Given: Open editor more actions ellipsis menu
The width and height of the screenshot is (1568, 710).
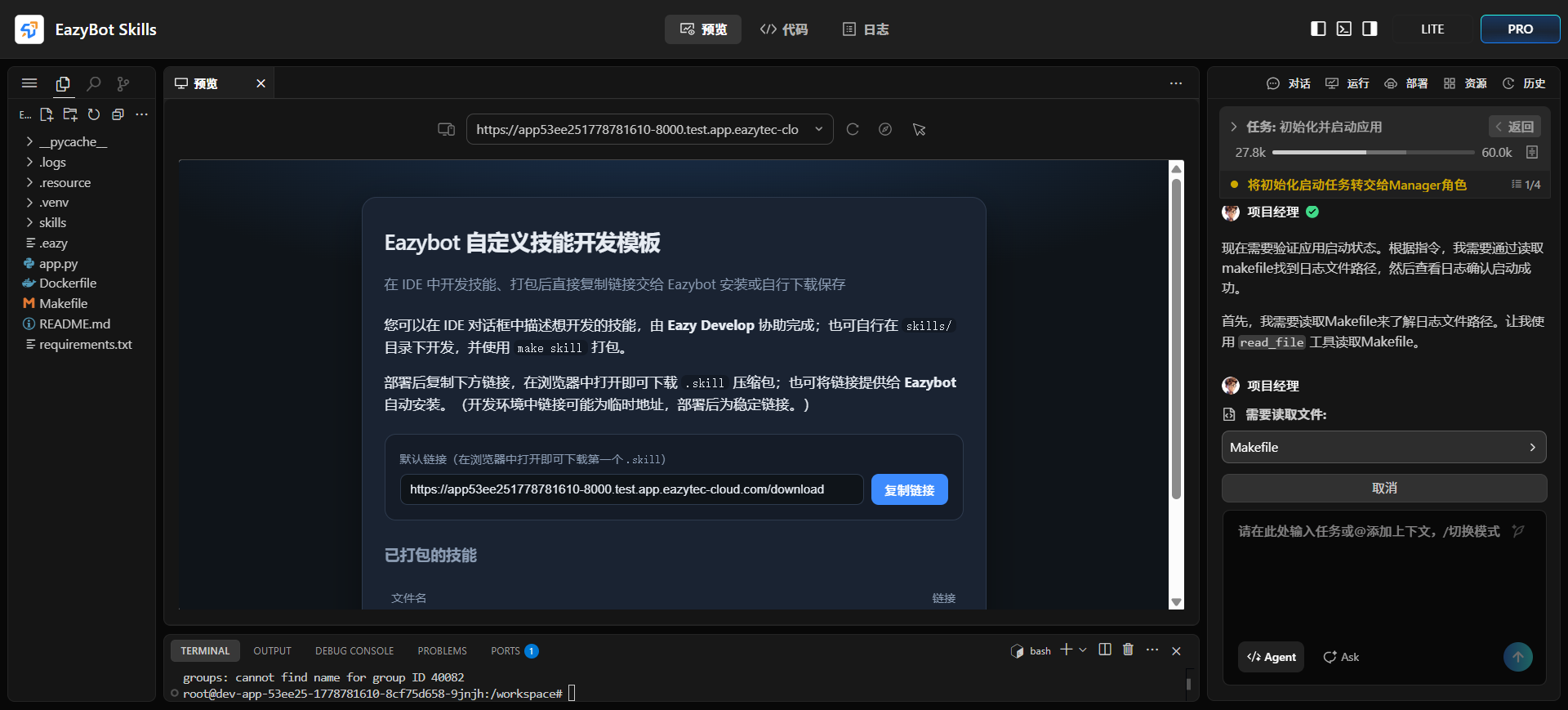Looking at the screenshot, I should (x=1176, y=83).
